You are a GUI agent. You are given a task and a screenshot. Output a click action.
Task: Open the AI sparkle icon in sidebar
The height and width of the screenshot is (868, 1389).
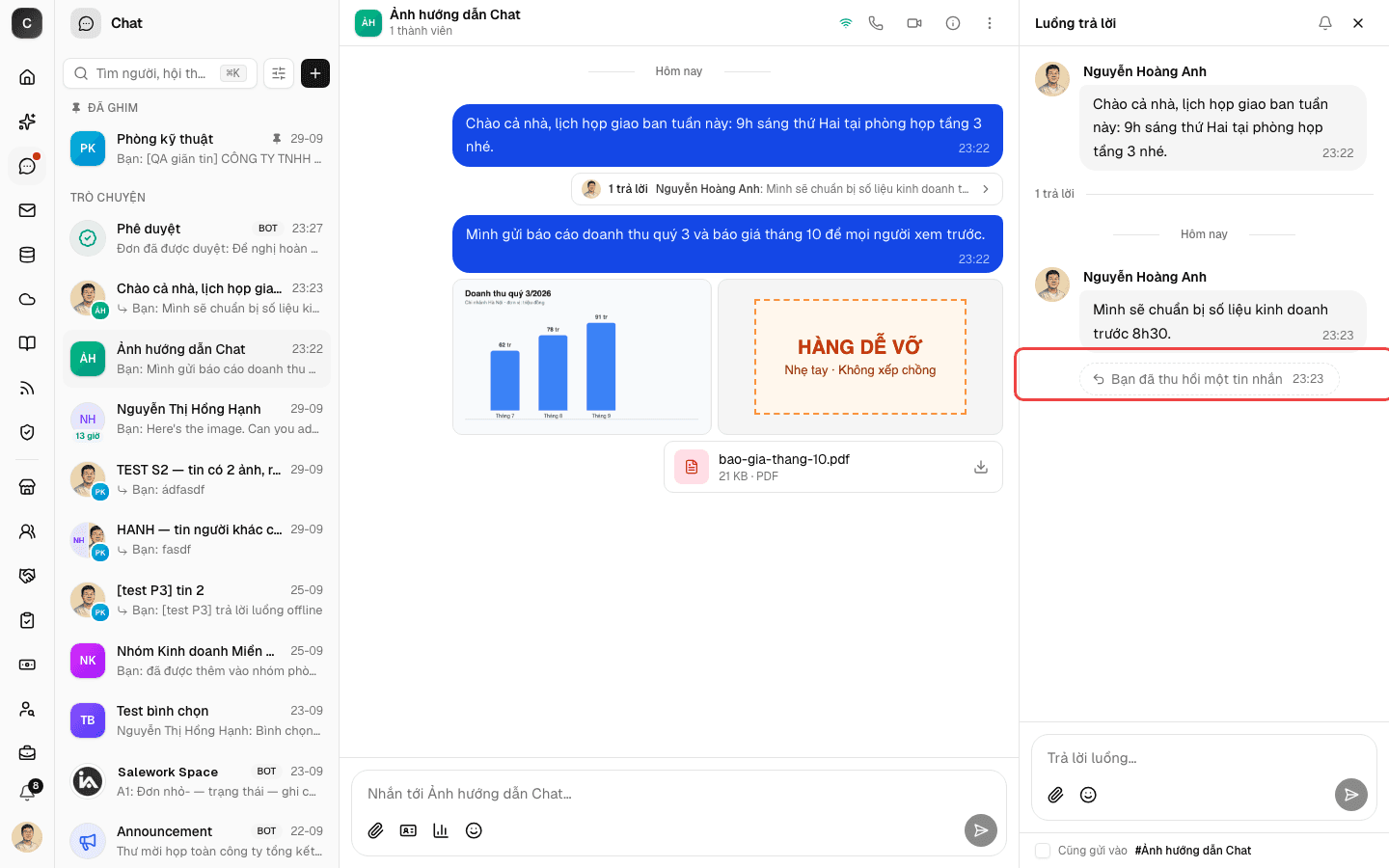coord(27,122)
